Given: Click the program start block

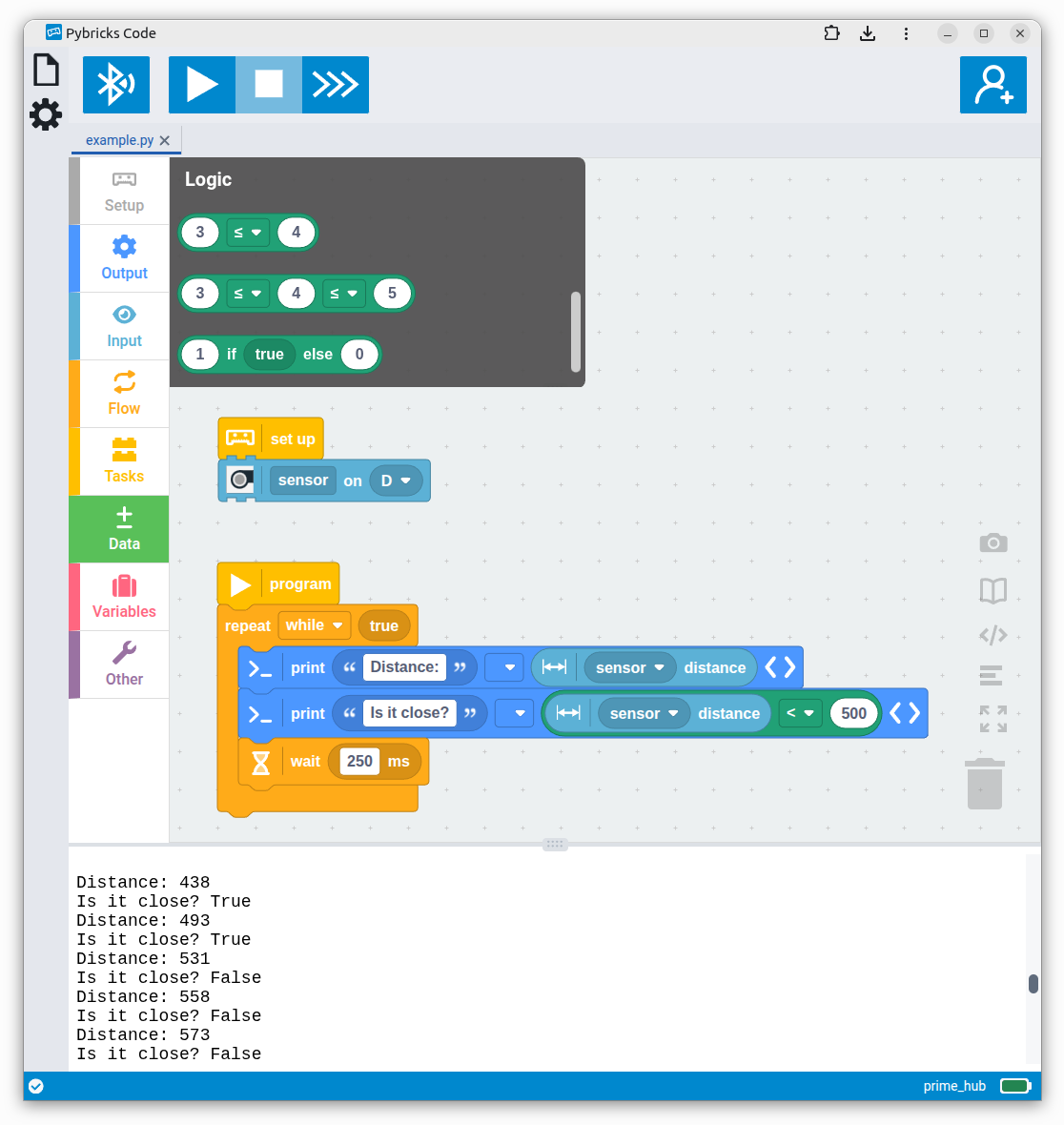Looking at the screenshot, I should 278,584.
